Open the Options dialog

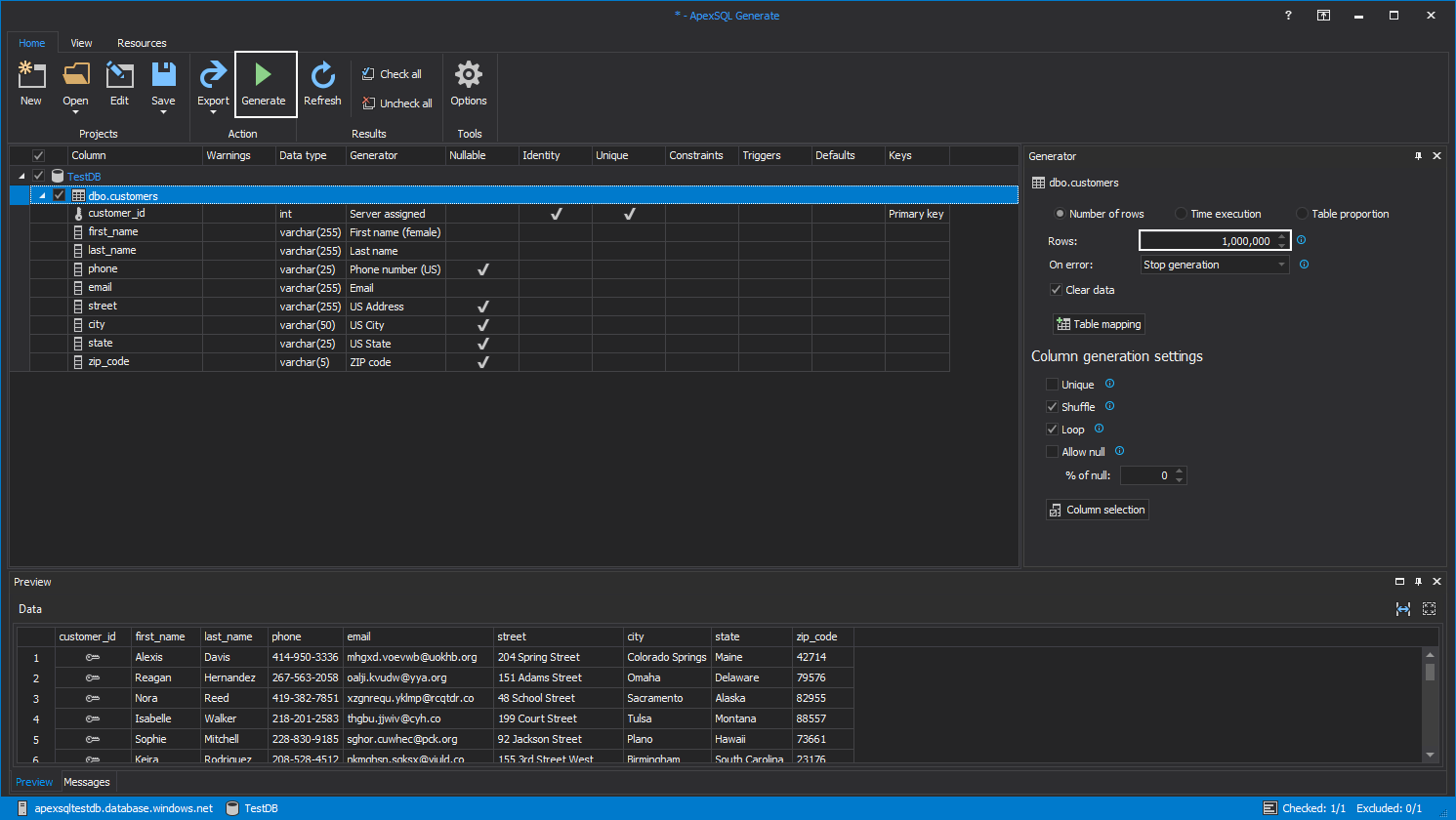(x=469, y=84)
